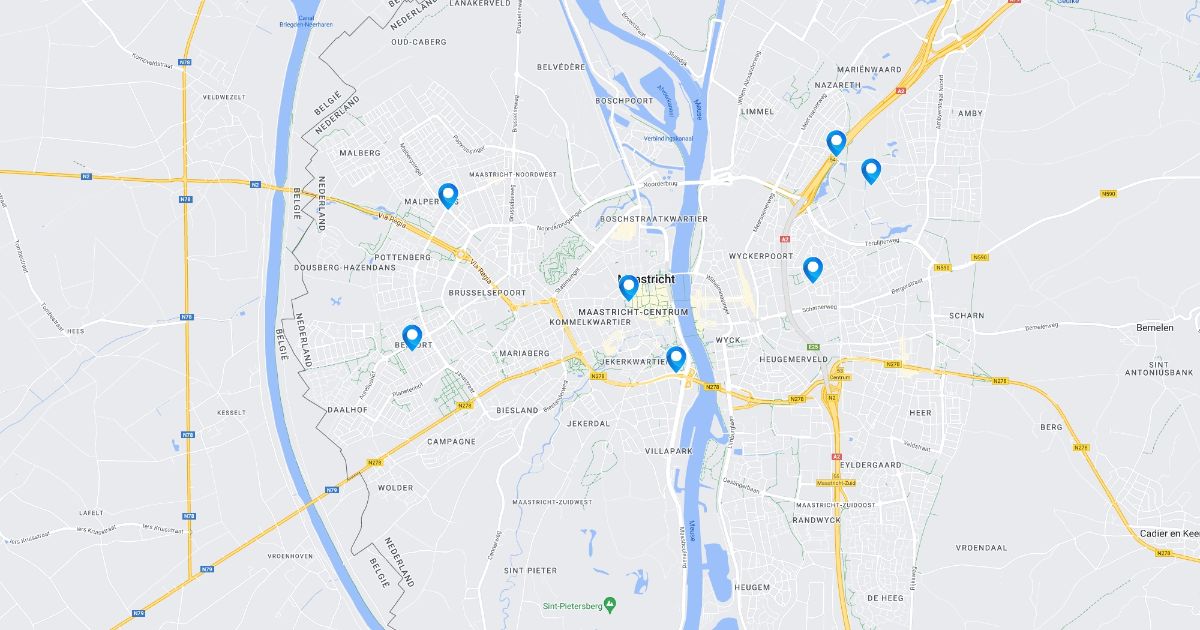The image size is (1200, 630).
Task: Click the Heugem neighborhood label
Action: 751,587
